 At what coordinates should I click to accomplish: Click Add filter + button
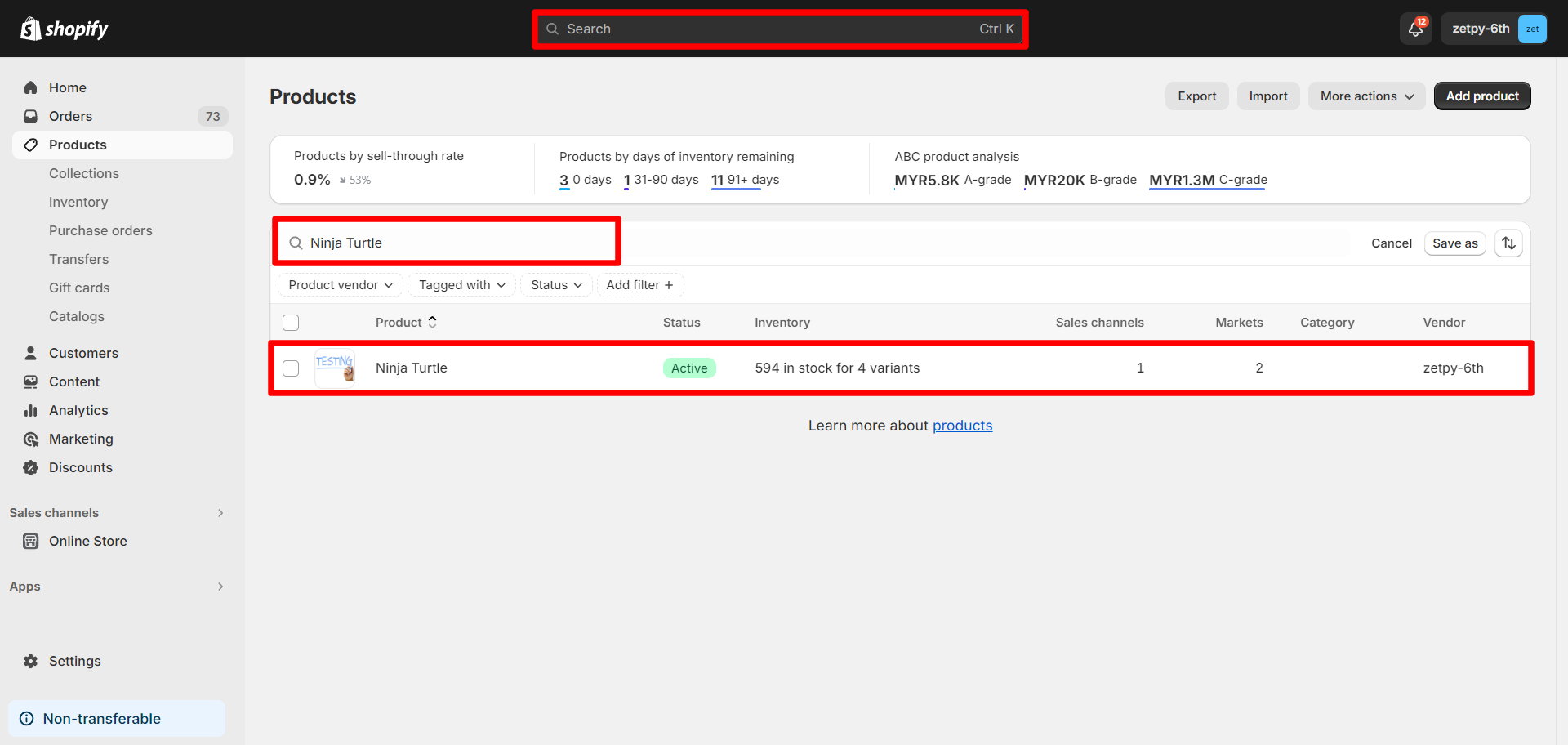[640, 285]
